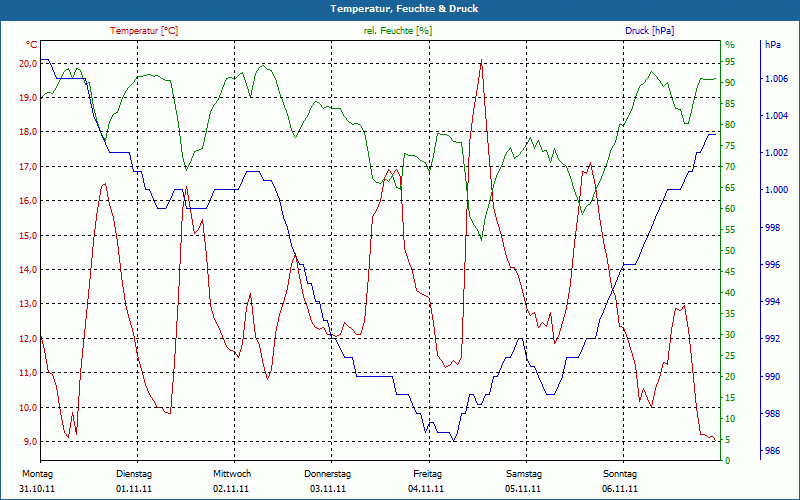The height and width of the screenshot is (500, 800).
Task: Click the 65 humidity axis value
Action: tap(730, 188)
